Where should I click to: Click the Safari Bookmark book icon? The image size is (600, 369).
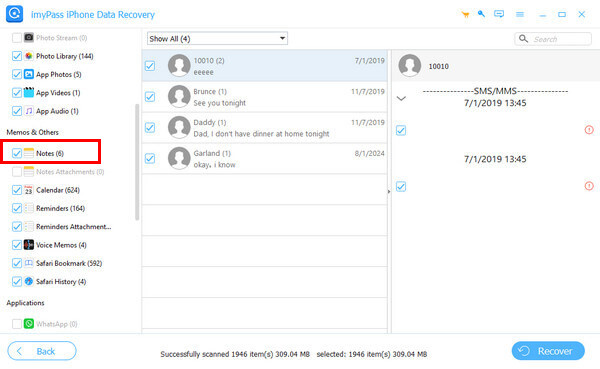pos(29,263)
